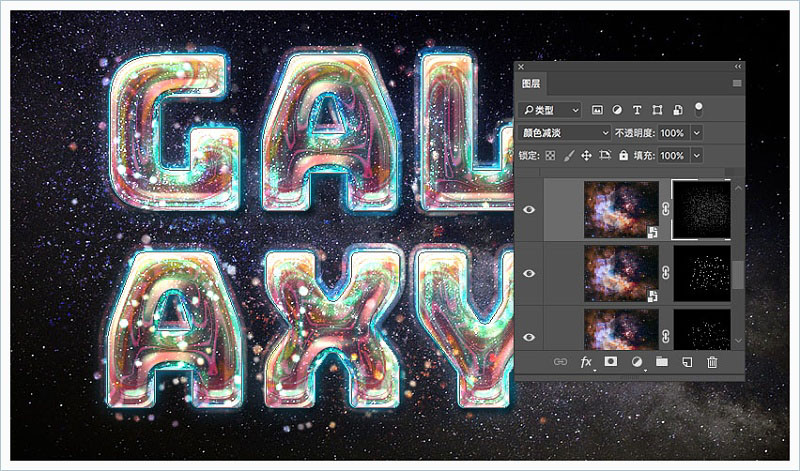Select the top layer's mask thumbnail
The width and height of the screenshot is (800, 471).
click(x=702, y=209)
